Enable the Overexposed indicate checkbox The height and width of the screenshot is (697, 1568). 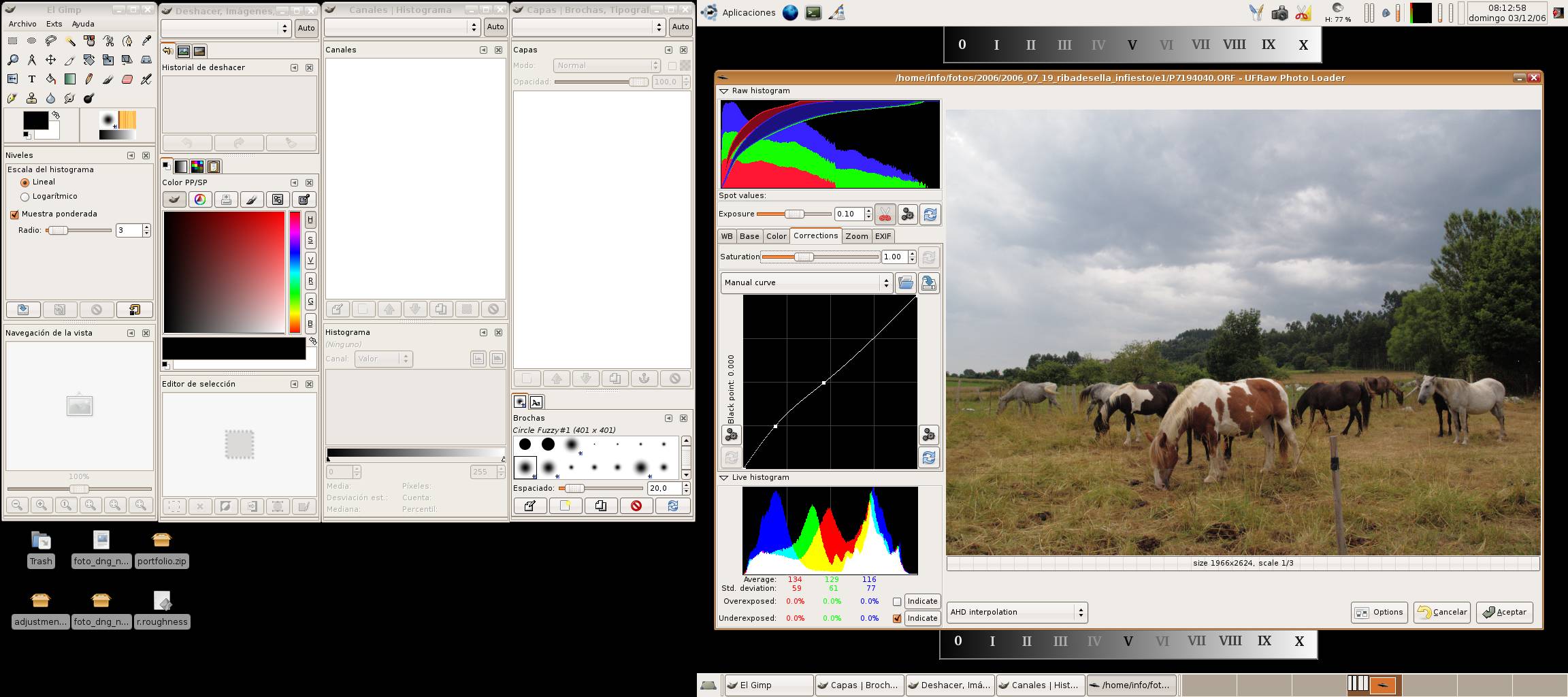point(897,602)
